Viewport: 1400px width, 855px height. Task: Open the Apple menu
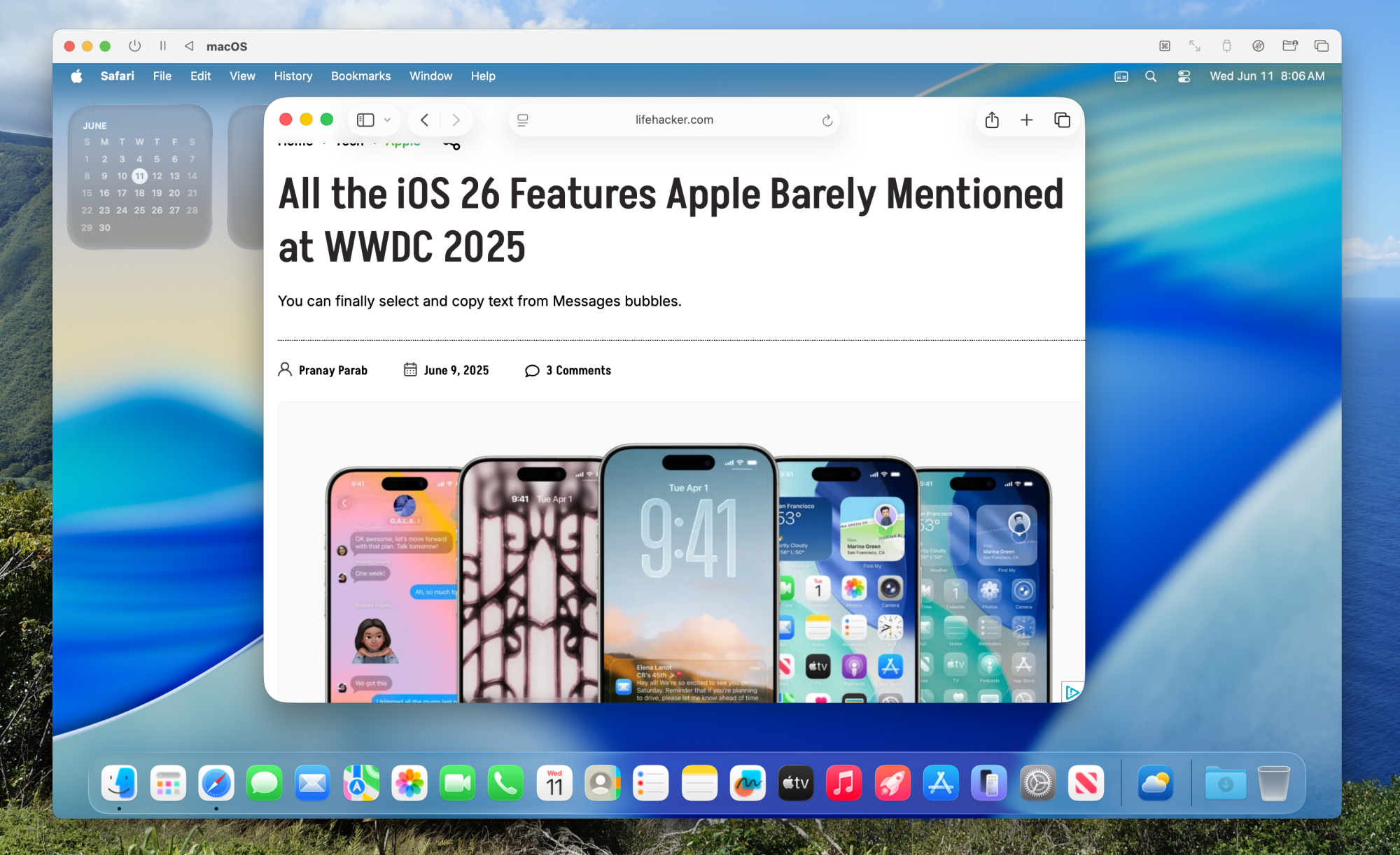click(x=76, y=76)
